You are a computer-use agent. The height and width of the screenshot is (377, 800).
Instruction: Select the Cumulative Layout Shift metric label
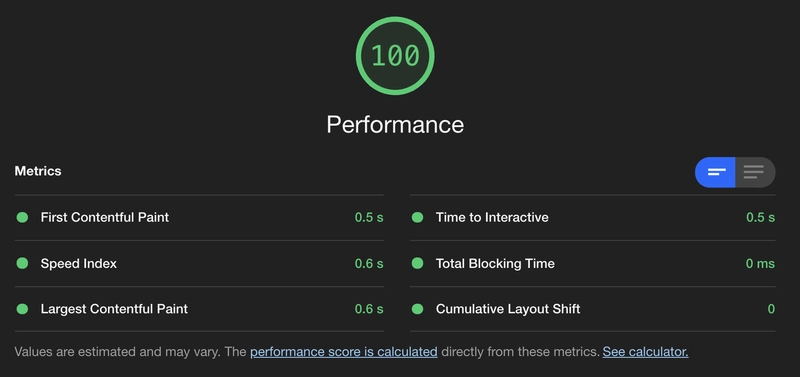pos(508,309)
